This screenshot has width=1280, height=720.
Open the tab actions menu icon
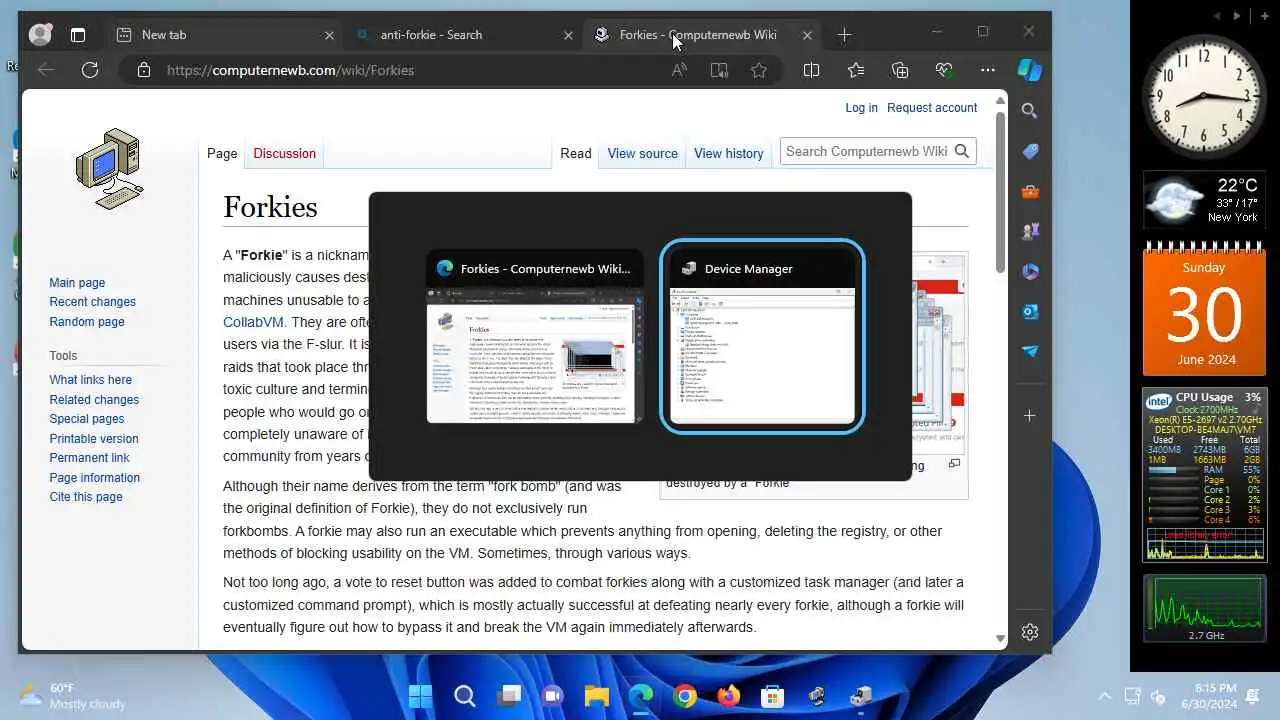coord(78,35)
